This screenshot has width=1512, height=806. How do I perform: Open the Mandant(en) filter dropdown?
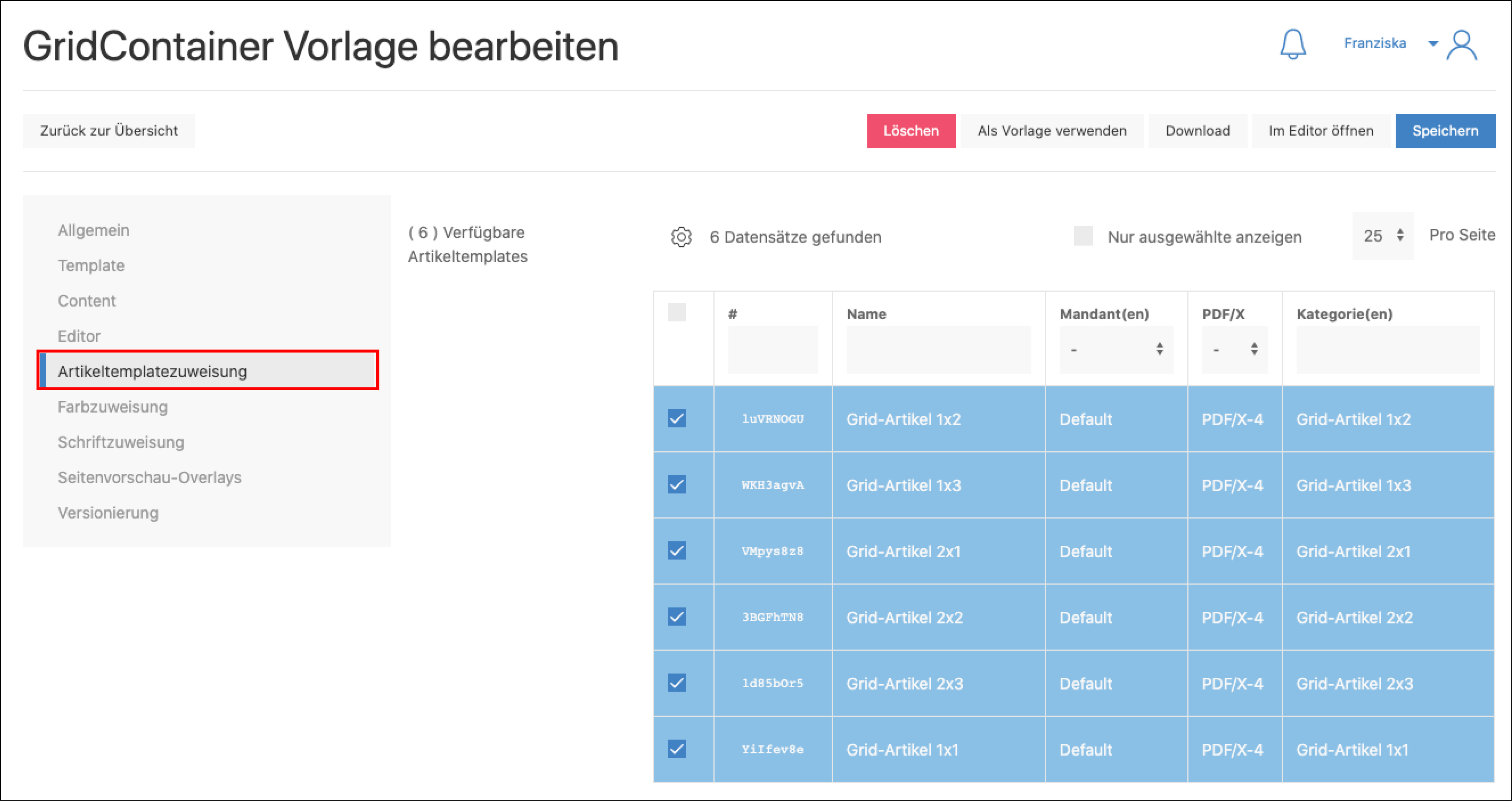pyautogui.click(x=1115, y=350)
